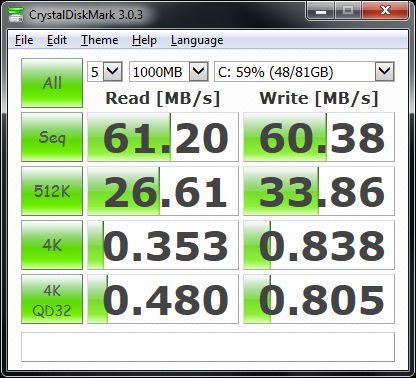Click the 512K read result 26.61
Image resolution: width=416 pixels, height=378 pixels.
pyautogui.click(x=163, y=191)
